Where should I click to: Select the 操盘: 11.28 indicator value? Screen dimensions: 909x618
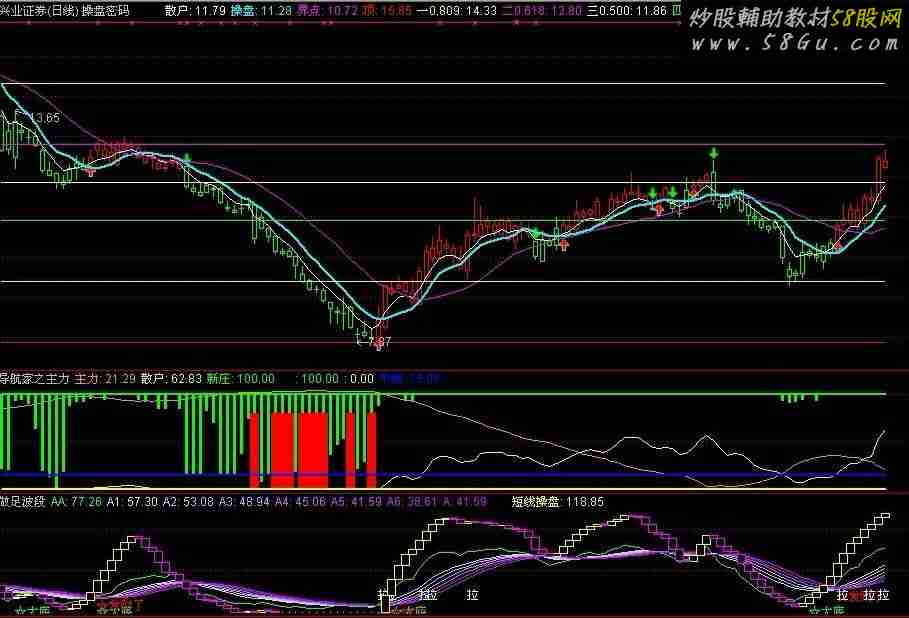point(261,10)
